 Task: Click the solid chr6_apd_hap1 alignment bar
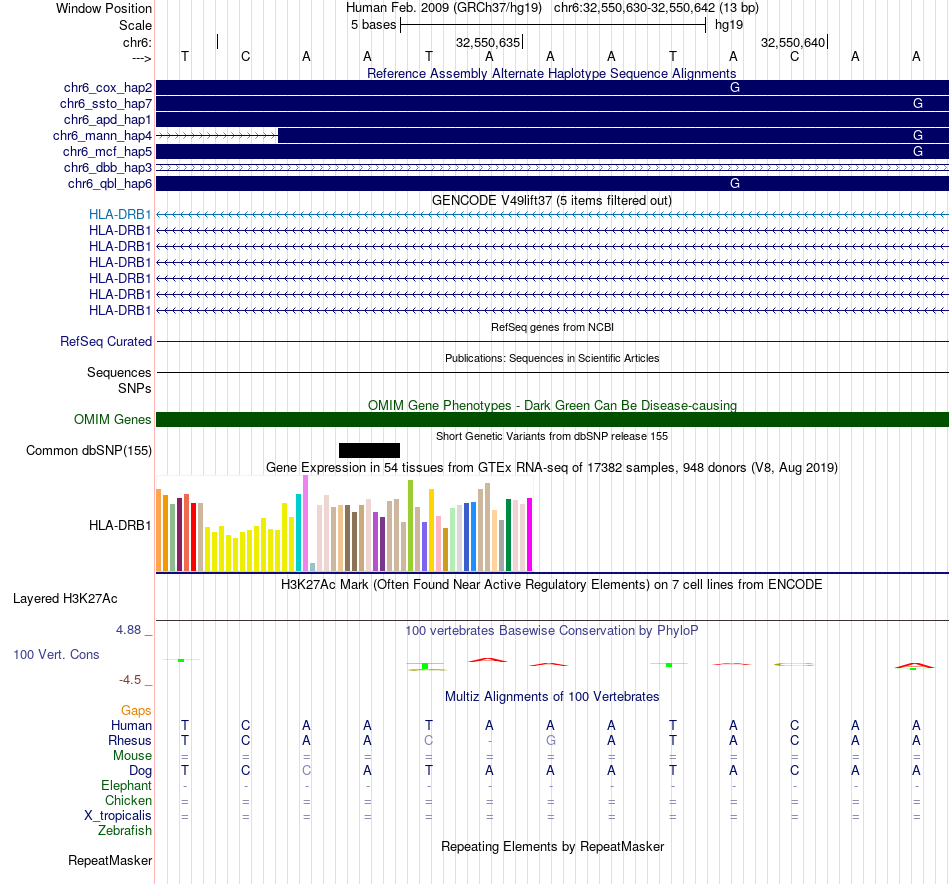pos(553,119)
